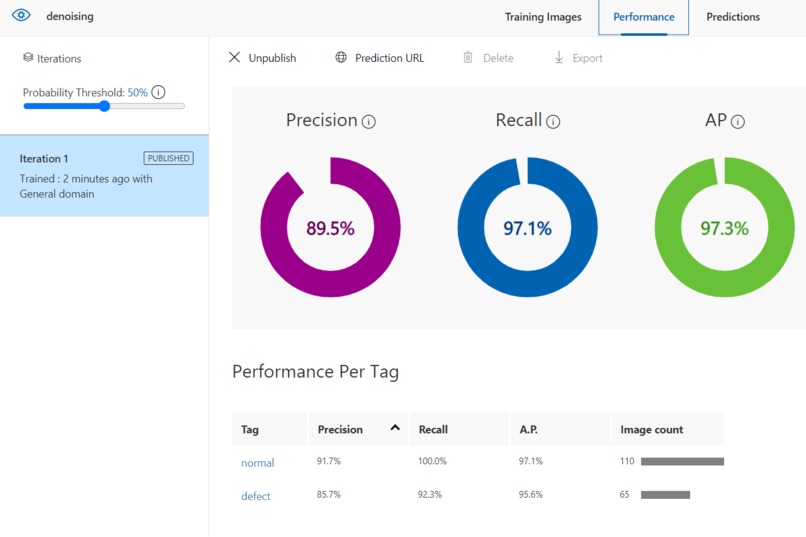The image size is (806, 537).
Task: Click the 85.7% precision cell
Action: click(328, 495)
